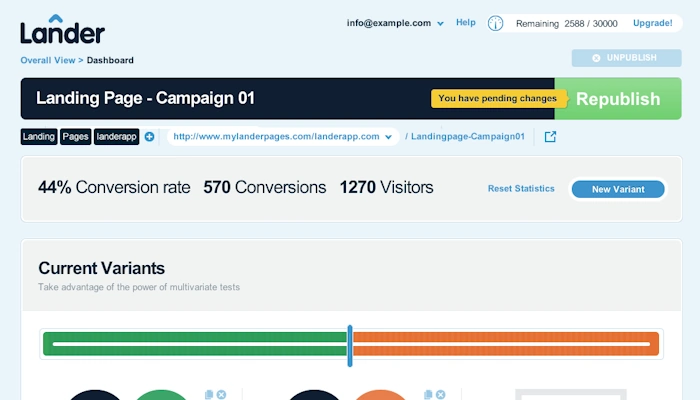Click the Lander logo
Screen dimensions: 700x400
coord(62,29)
